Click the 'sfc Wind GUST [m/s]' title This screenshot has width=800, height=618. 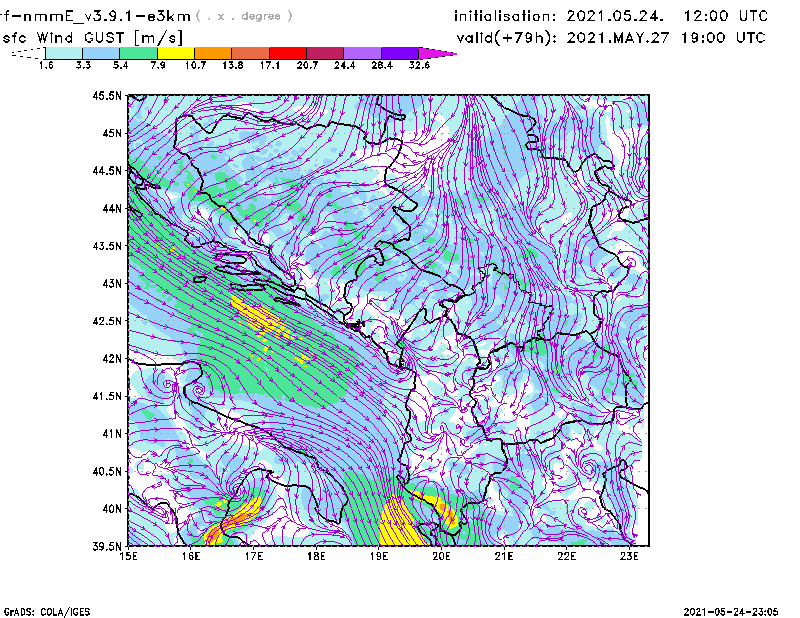(92, 38)
